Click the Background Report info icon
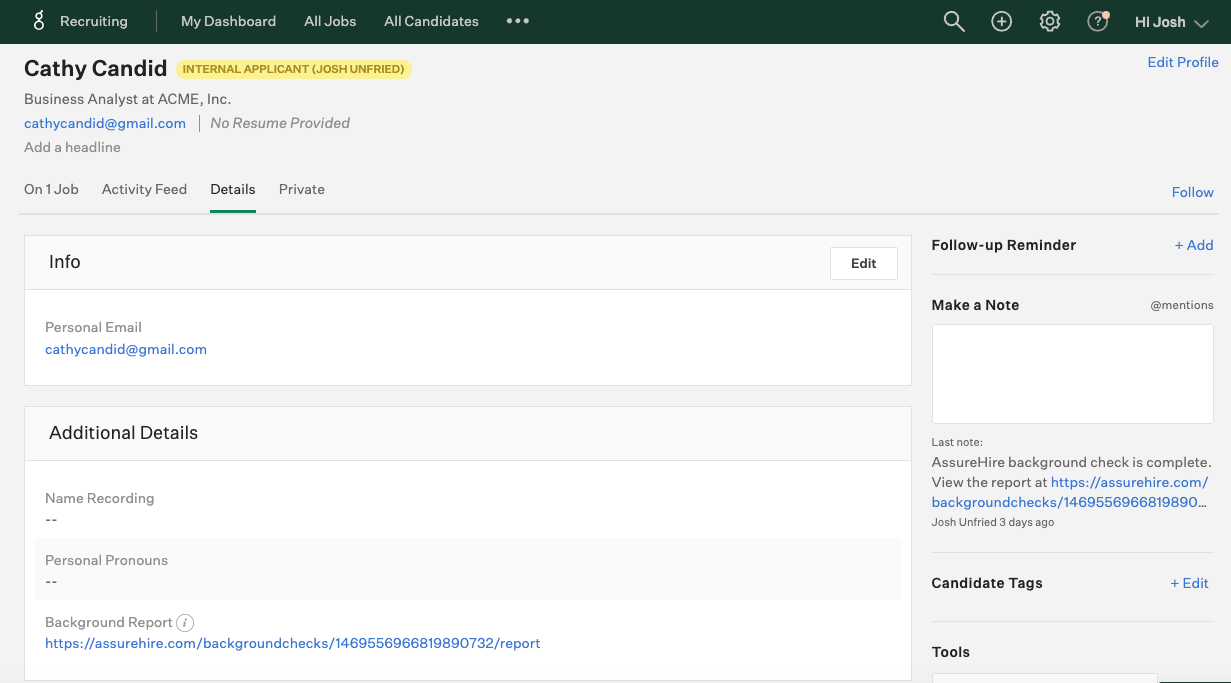 pyautogui.click(x=185, y=622)
